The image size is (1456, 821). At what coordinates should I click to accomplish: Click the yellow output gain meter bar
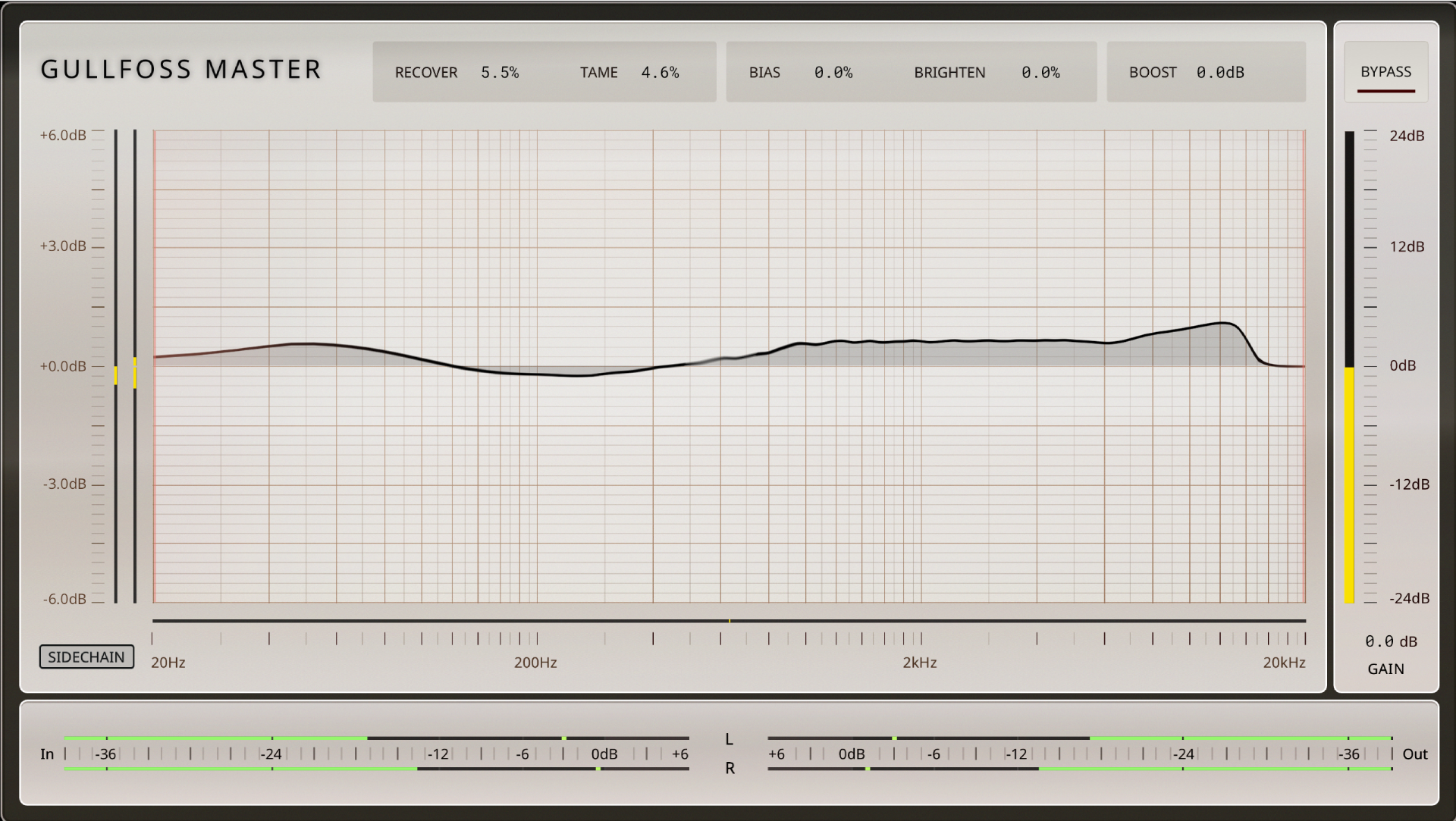pyautogui.click(x=1349, y=485)
